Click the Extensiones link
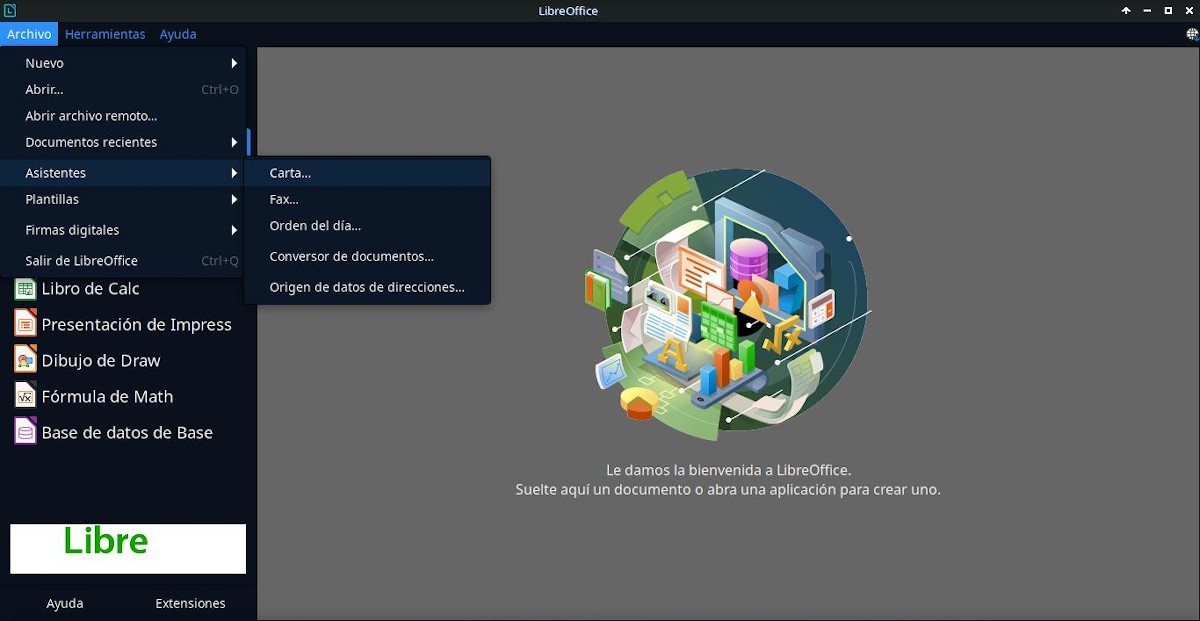 191,603
